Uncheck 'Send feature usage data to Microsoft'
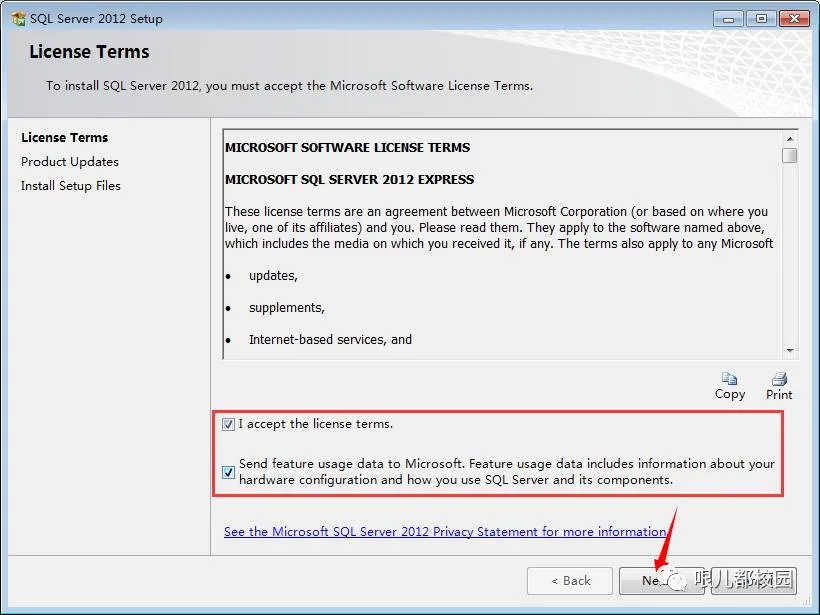Viewport: 820px width, 615px height. pyautogui.click(x=229, y=472)
